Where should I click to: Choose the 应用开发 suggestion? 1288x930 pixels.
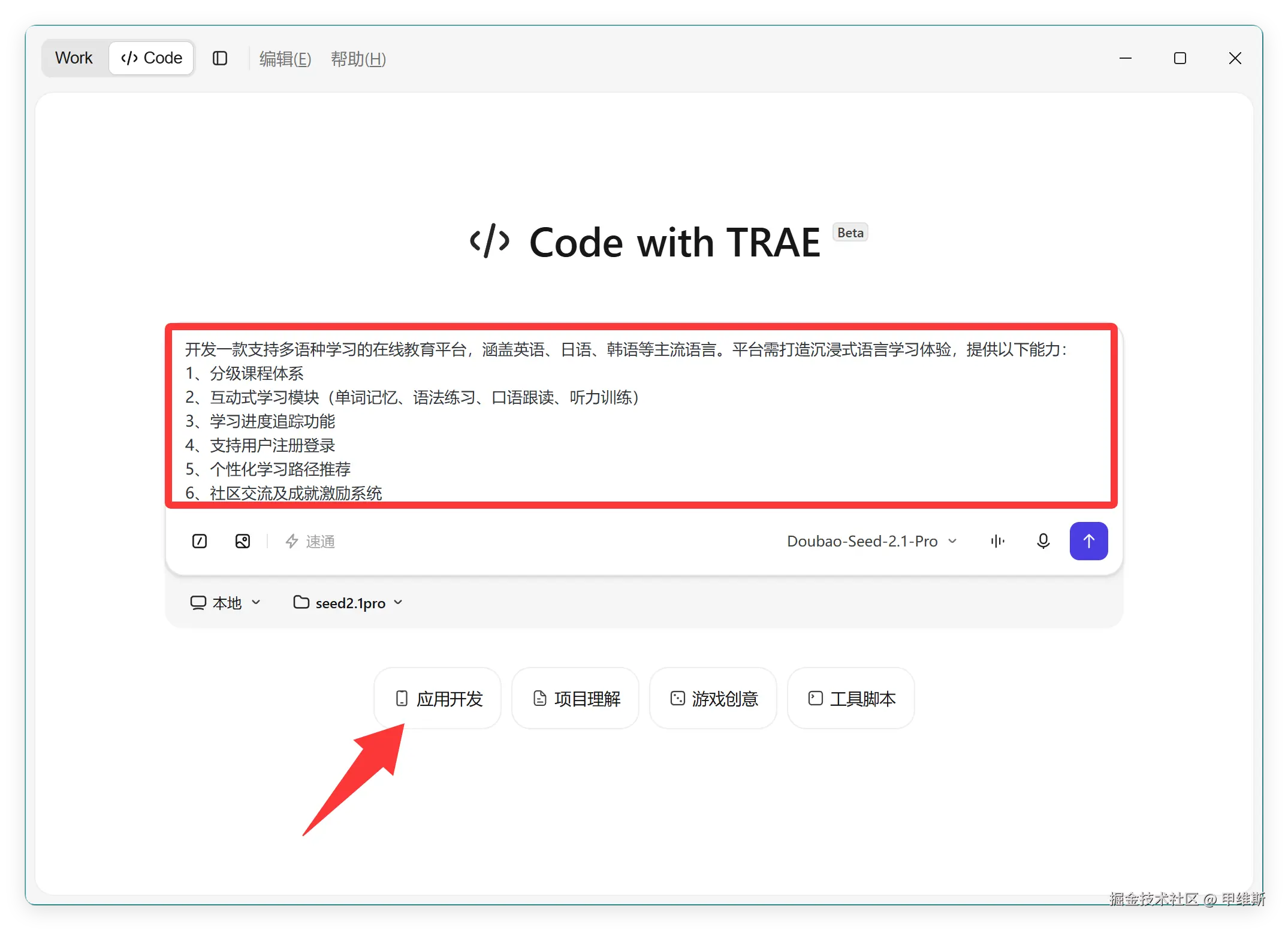(x=438, y=699)
